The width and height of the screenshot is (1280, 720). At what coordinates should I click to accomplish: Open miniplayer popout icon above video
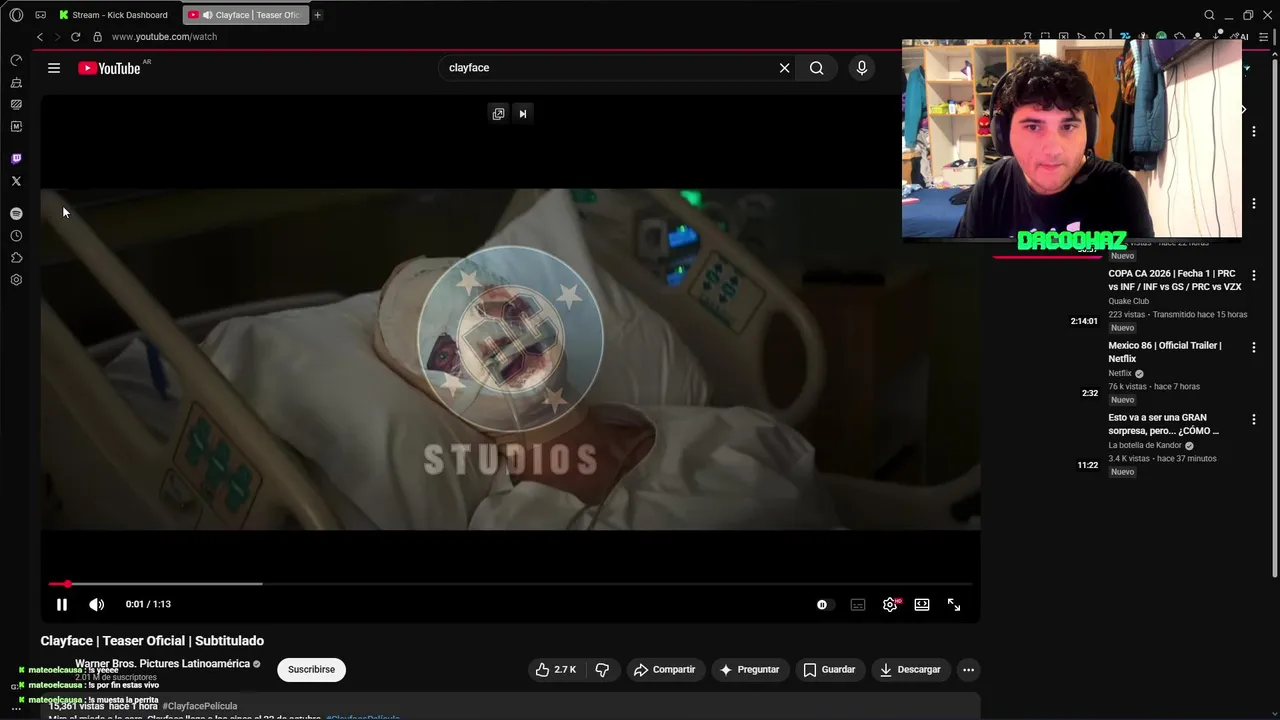tap(498, 114)
